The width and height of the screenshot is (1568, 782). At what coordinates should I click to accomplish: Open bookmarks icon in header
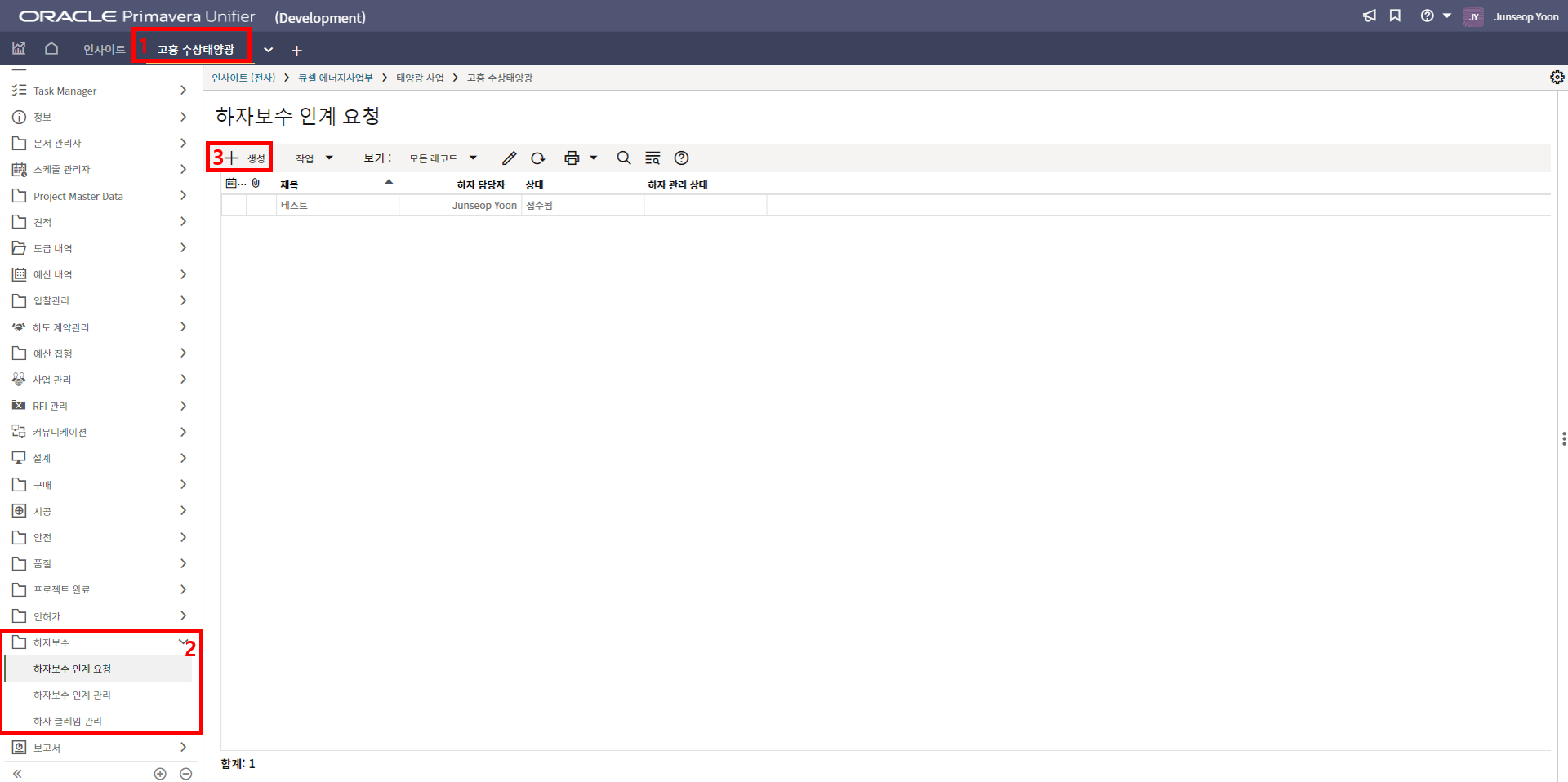point(1395,16)
